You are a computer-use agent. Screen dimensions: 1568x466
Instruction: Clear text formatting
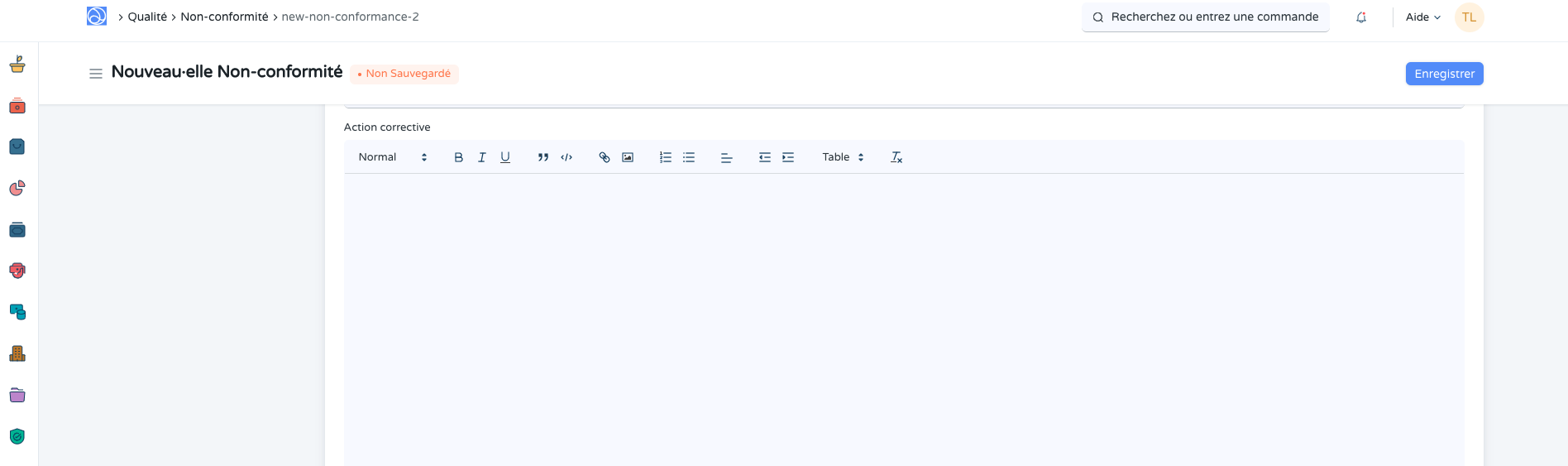(896, 157)
